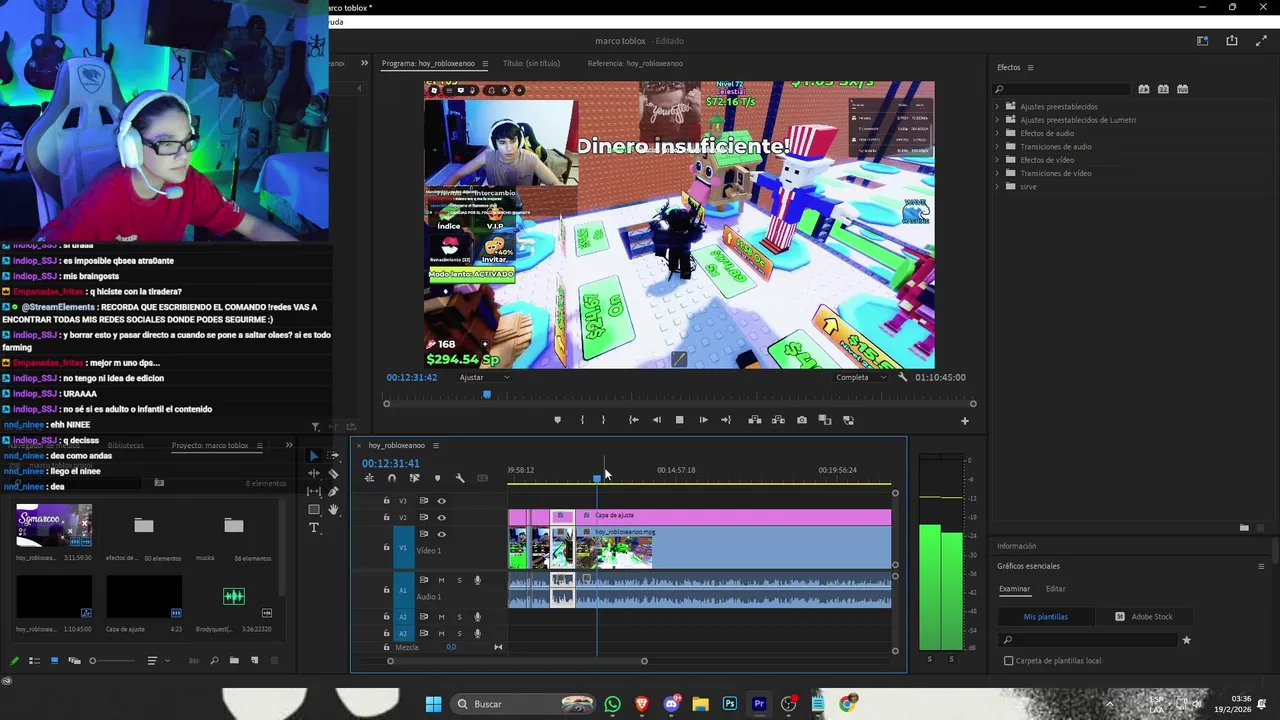This screenshot has width=1280, height=720.
Task: Hide track V1 Video 1 eye icon
Action: [441, 534]
